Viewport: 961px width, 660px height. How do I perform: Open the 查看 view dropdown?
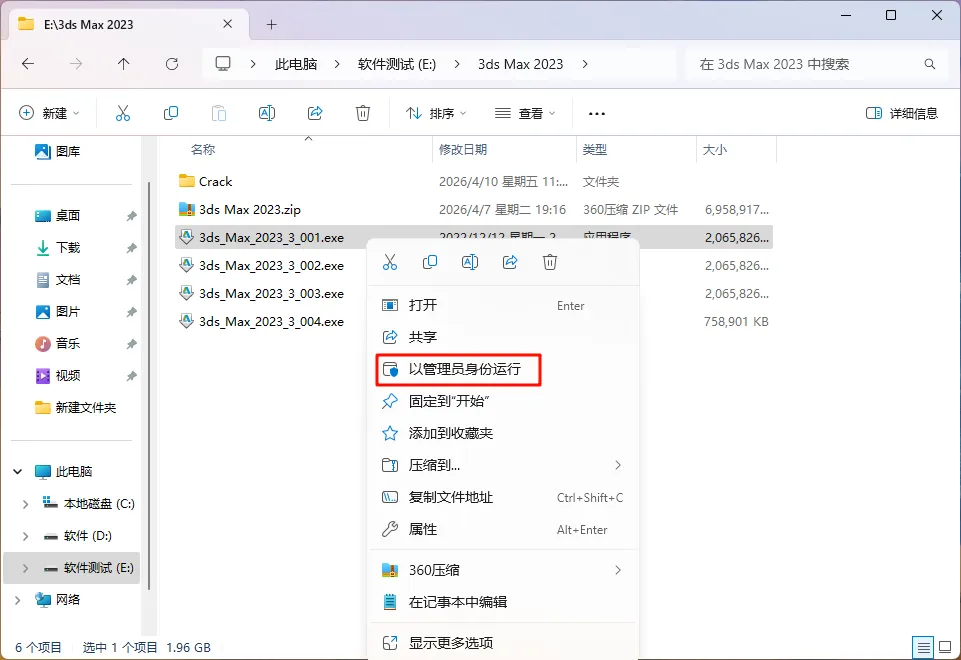pyautogui.click(x=525, y=113)
